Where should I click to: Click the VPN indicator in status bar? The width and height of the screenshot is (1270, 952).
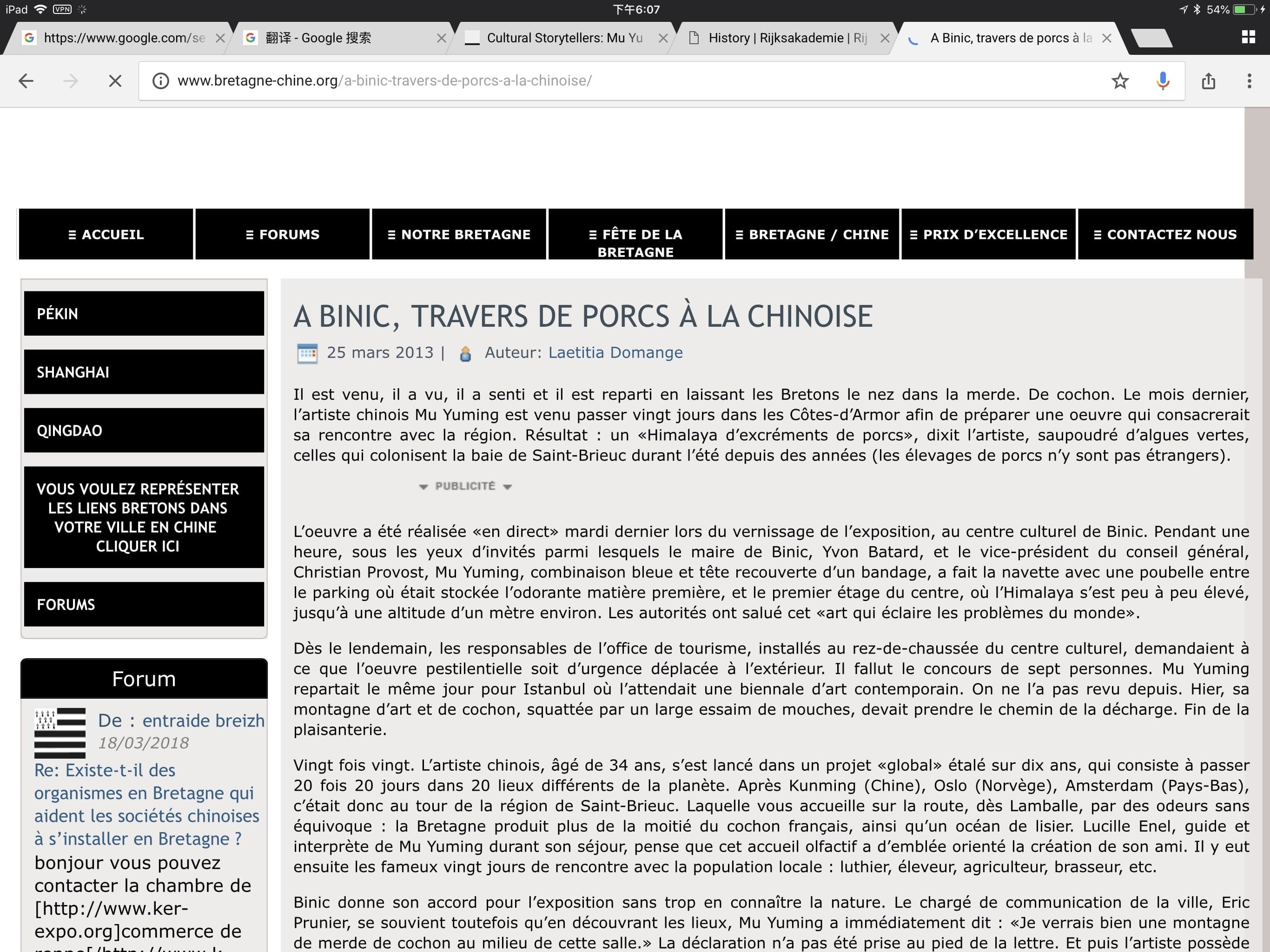point(62,9)
